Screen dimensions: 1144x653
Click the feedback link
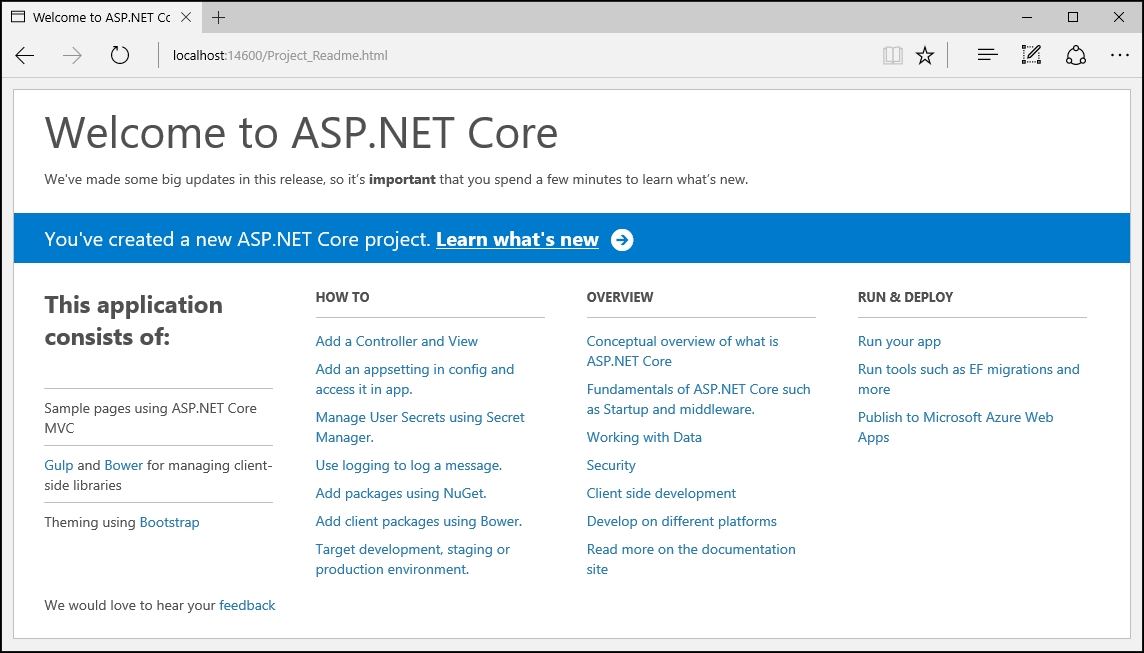247,606
